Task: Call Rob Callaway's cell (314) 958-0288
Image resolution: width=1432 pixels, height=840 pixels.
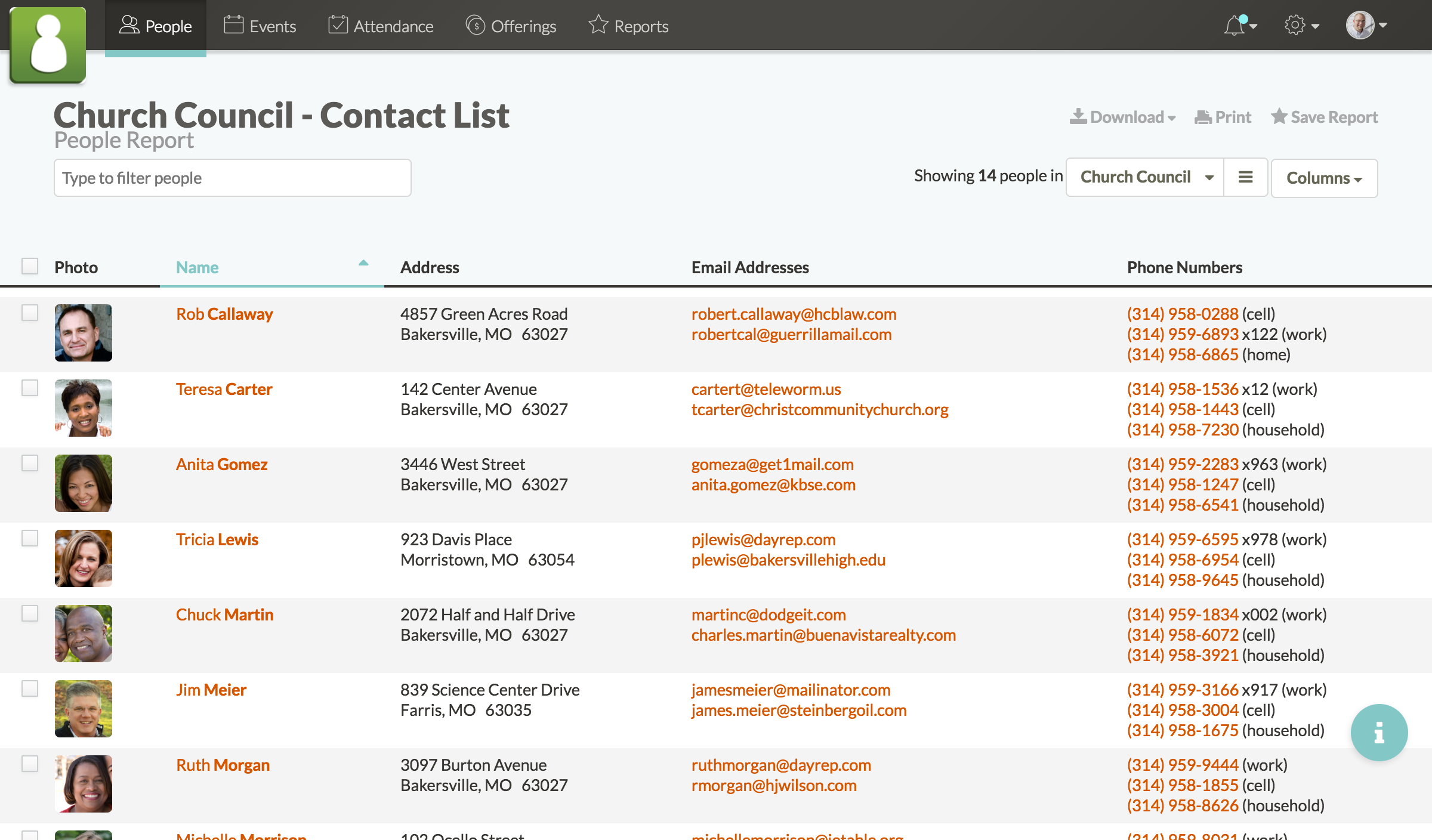Action: [x=1183, y=314]
